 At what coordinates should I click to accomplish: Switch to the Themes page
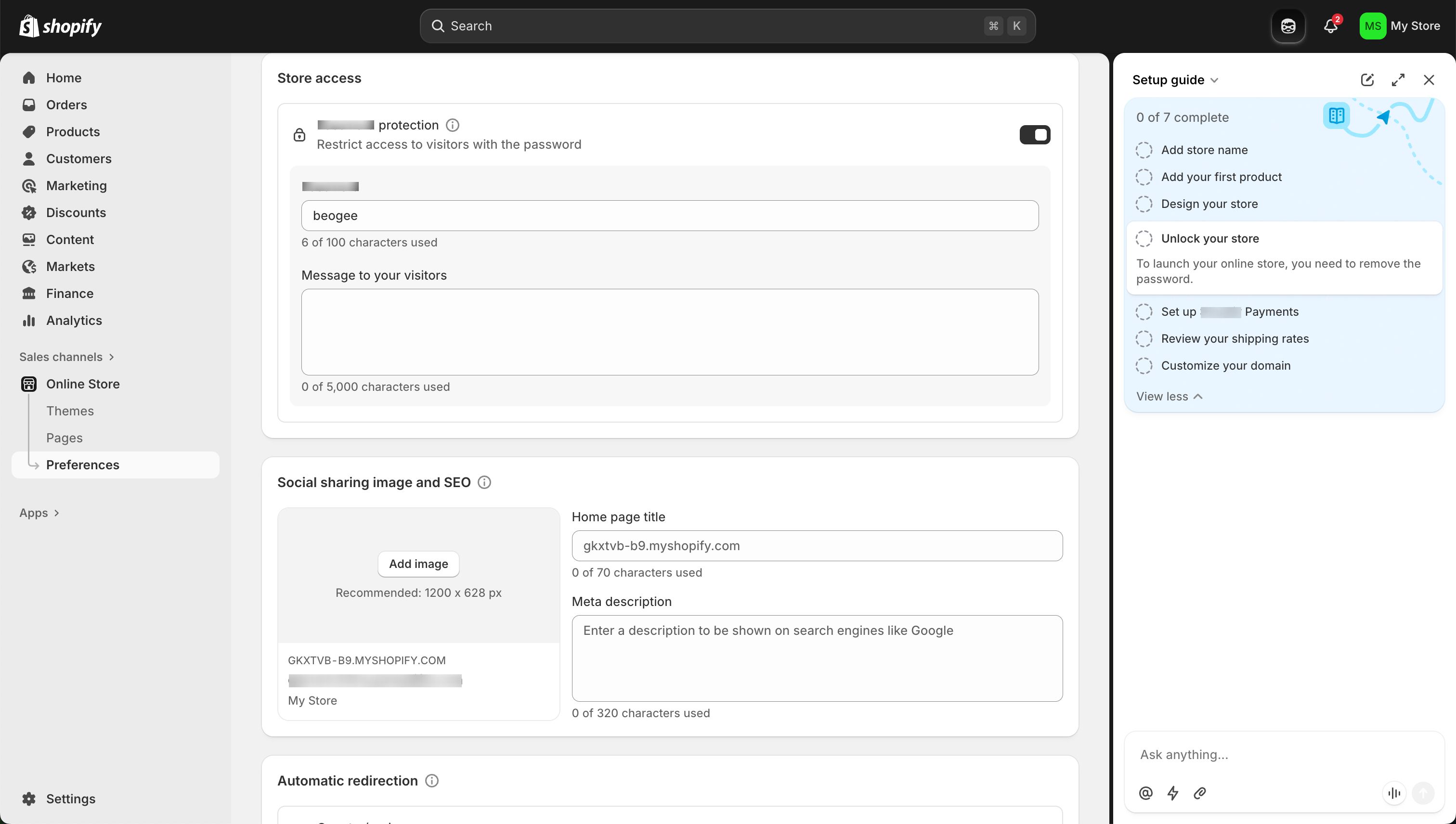point(70,411)
